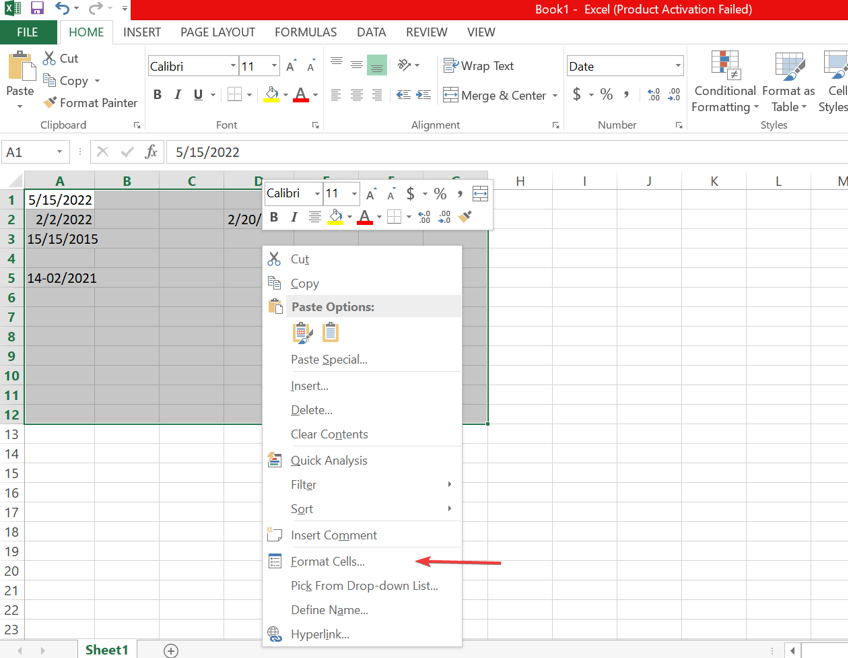This screenshot has height=658, width=848.
Task: Click the Save icon in the quick access toolbar
Action: click(x=37, y=8)
